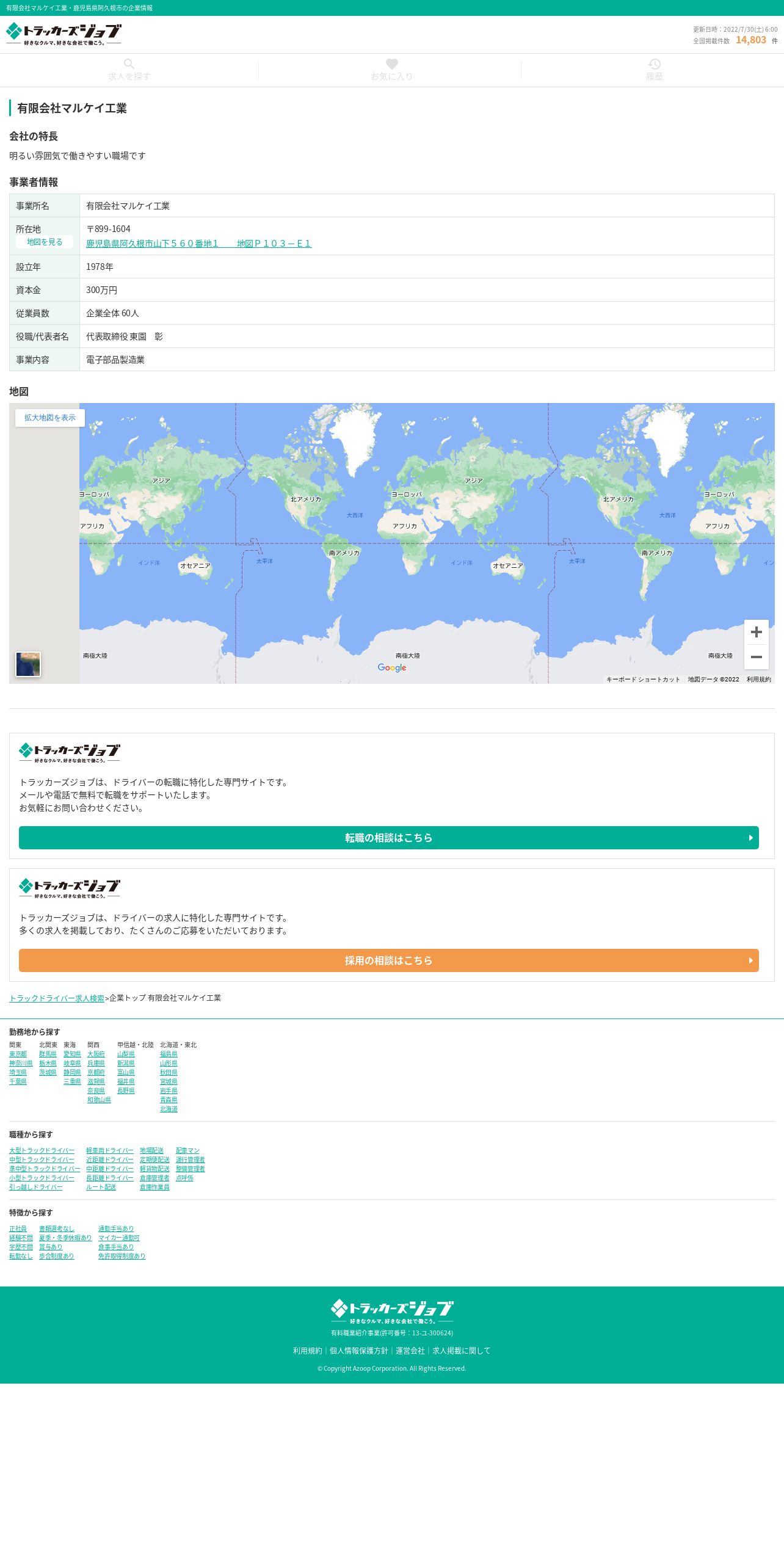Filter by 免許取得制度あり feature link

[x=122, y=1257]
